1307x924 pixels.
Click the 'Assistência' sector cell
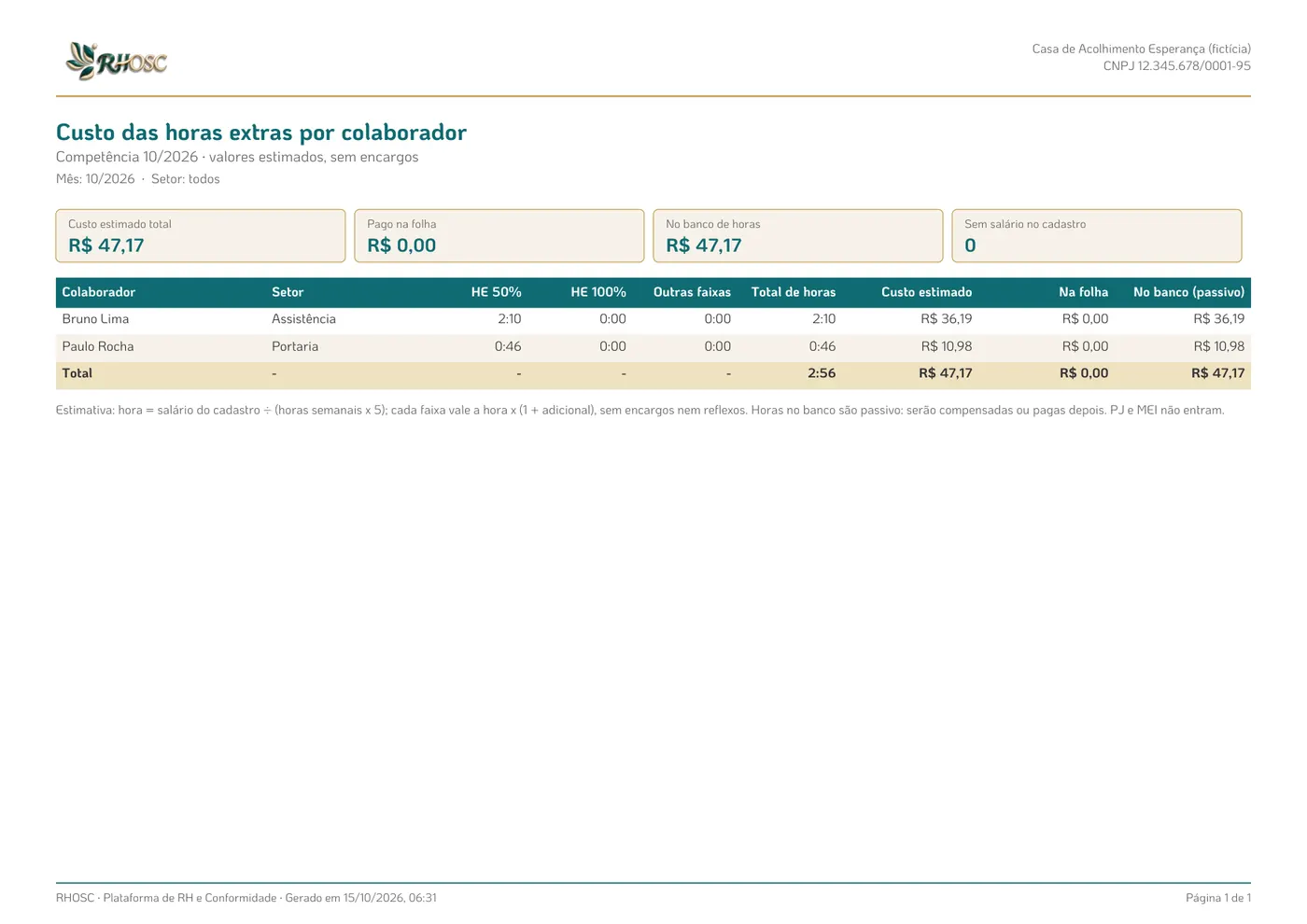(303, 319)
